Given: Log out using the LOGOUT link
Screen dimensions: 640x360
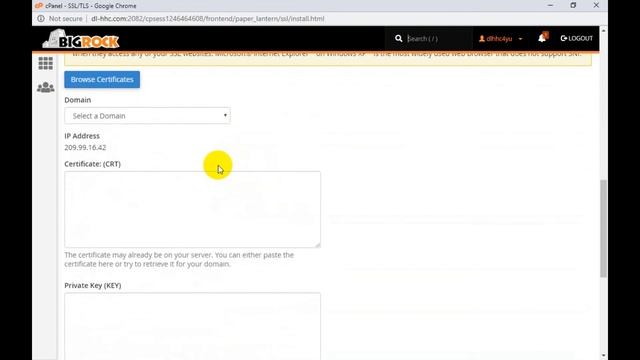Looking at the screenshot, I should [x=576, y=38].
